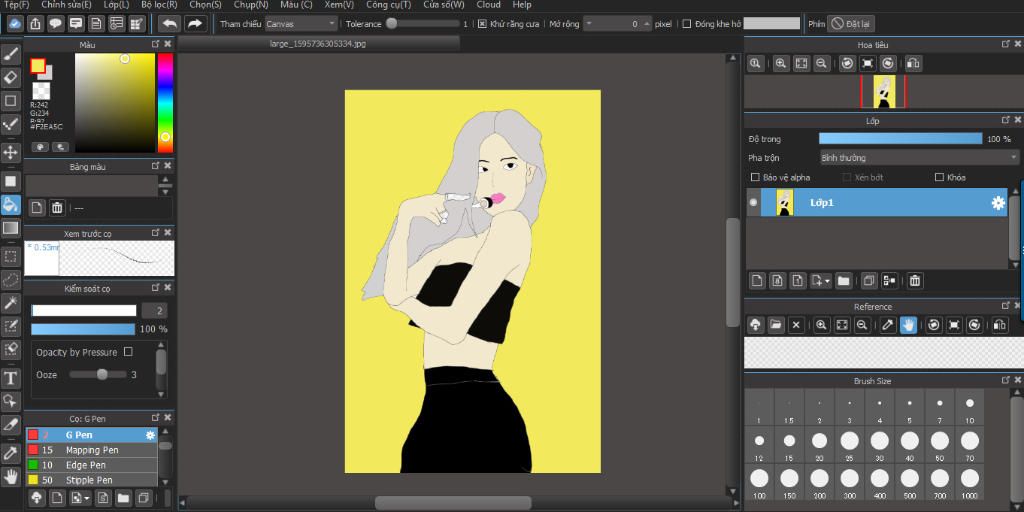Click the Đặt lại reset button
This screenshot has height=512, width=1024.
tap(851, 24)
